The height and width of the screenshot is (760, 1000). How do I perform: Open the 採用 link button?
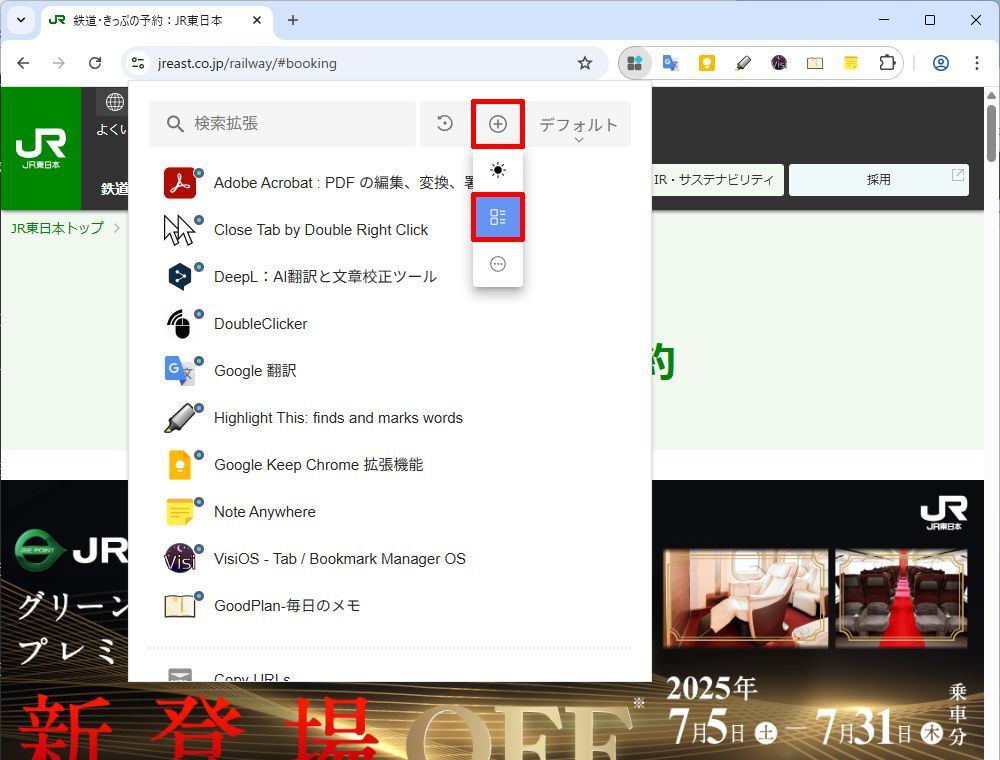(879, 180)
